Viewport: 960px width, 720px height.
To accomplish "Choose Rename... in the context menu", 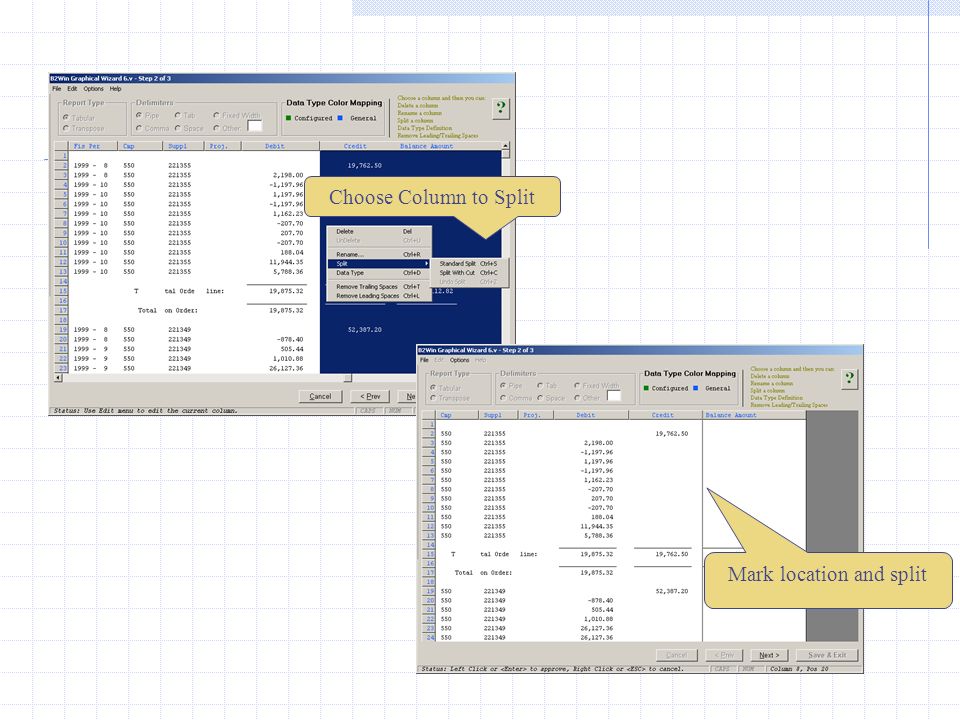I will tap(378, 254).
